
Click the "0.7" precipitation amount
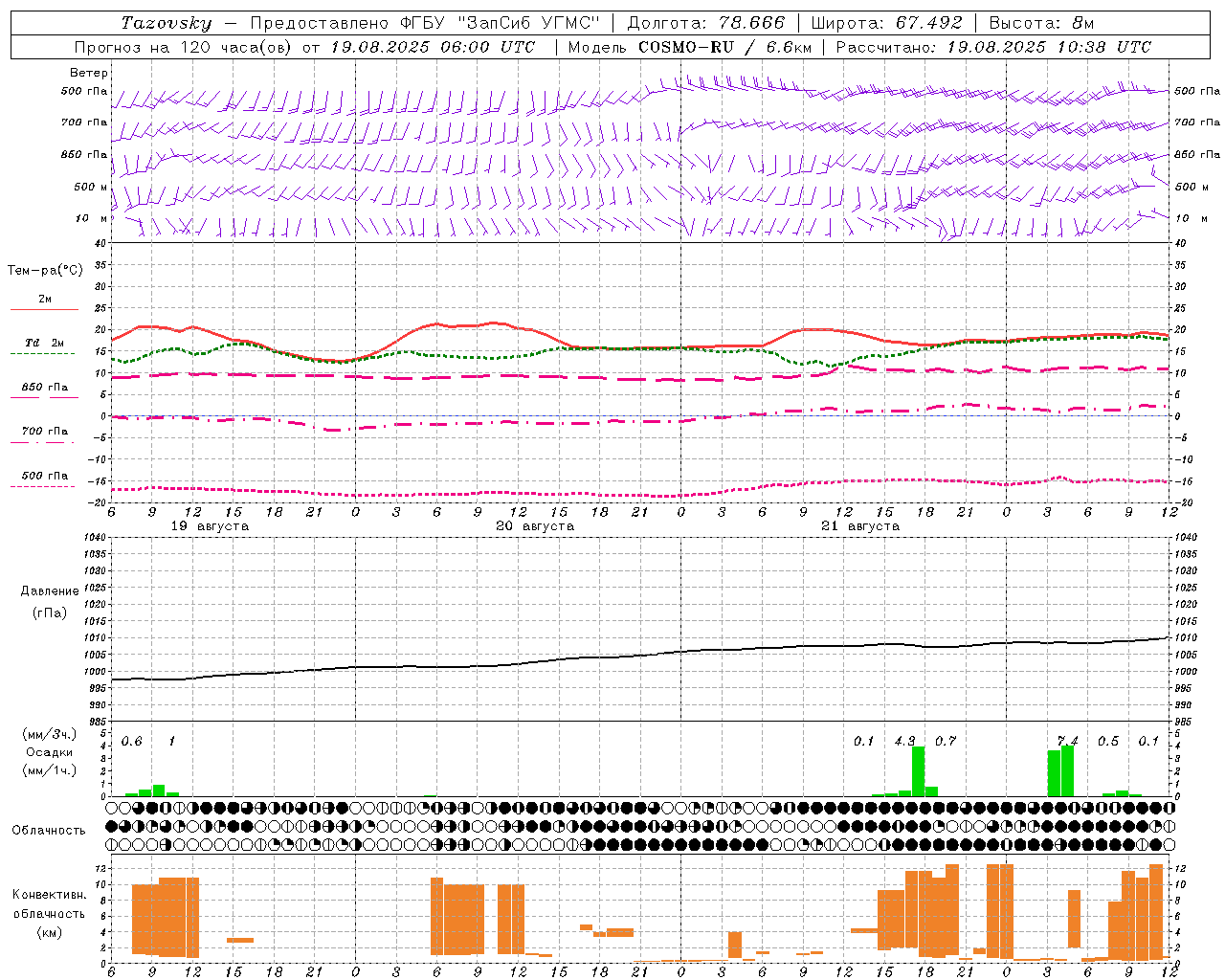946,742
